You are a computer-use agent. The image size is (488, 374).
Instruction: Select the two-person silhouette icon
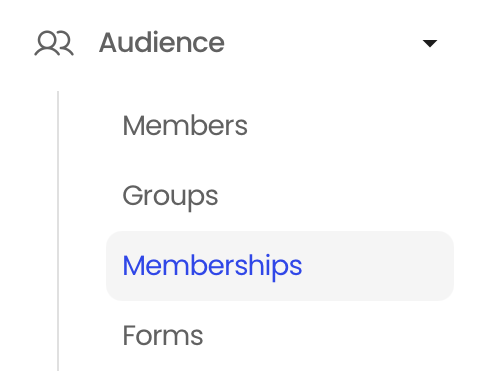(54, 43)
